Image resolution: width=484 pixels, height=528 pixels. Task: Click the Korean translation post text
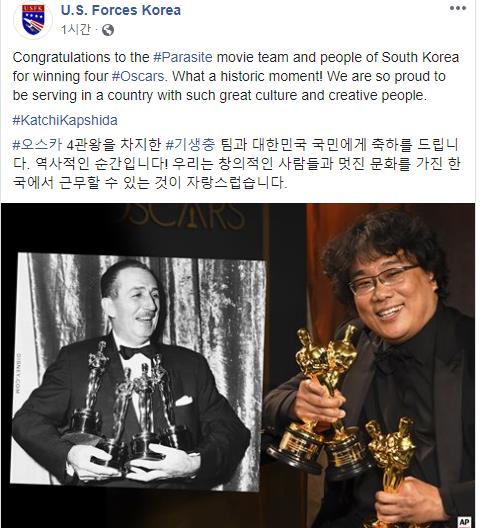(x=236, y=164)
